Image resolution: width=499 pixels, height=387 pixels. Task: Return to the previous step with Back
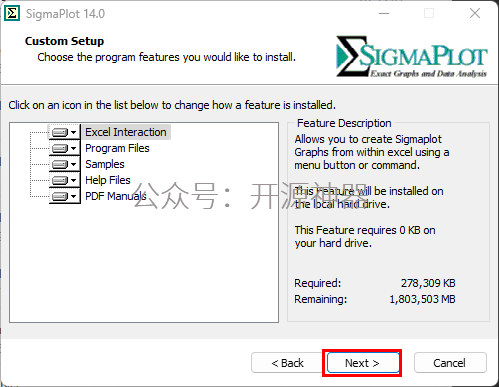[287, 363]
